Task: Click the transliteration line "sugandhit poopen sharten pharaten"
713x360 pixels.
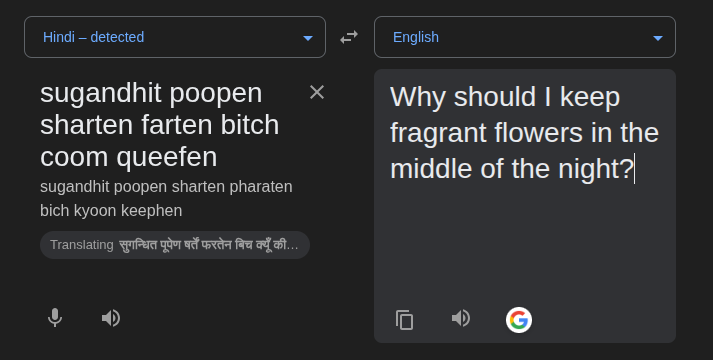Action: pyautogui.click(x=166, y=187)
